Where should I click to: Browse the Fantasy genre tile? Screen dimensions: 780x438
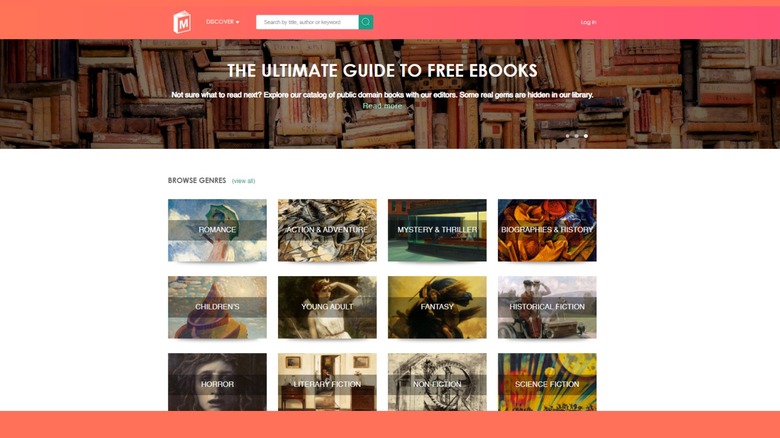point(437,307)
